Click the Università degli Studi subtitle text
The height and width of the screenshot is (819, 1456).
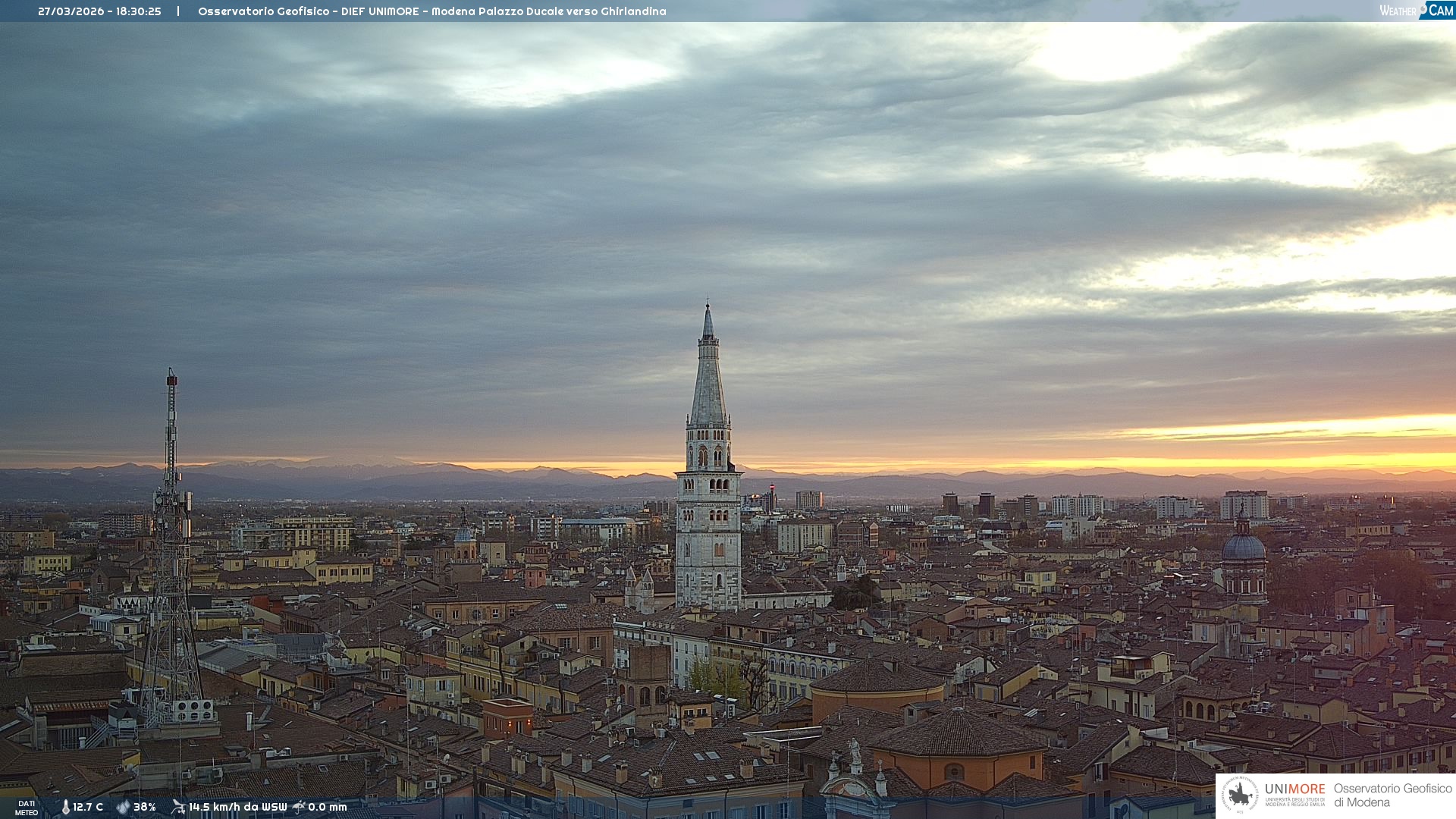click(x=1294, y=802)
